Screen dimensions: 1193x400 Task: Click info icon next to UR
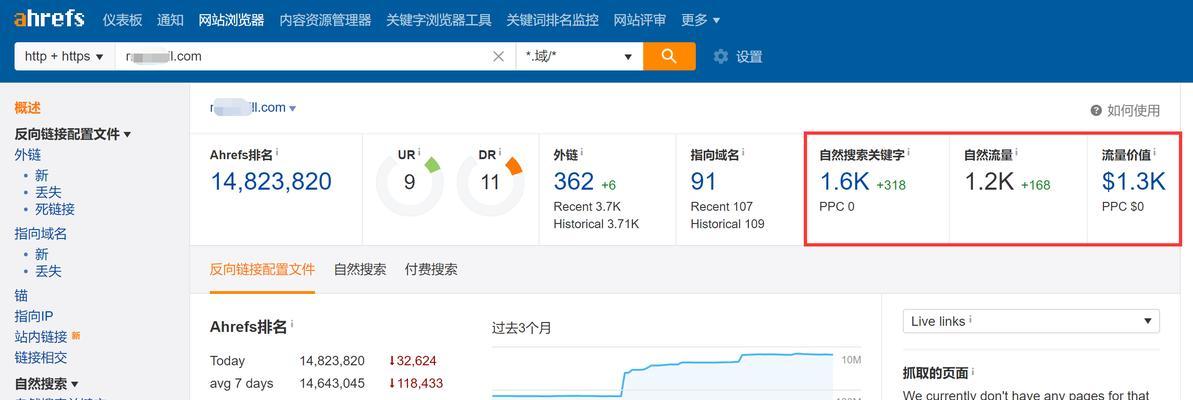point(419,152)
